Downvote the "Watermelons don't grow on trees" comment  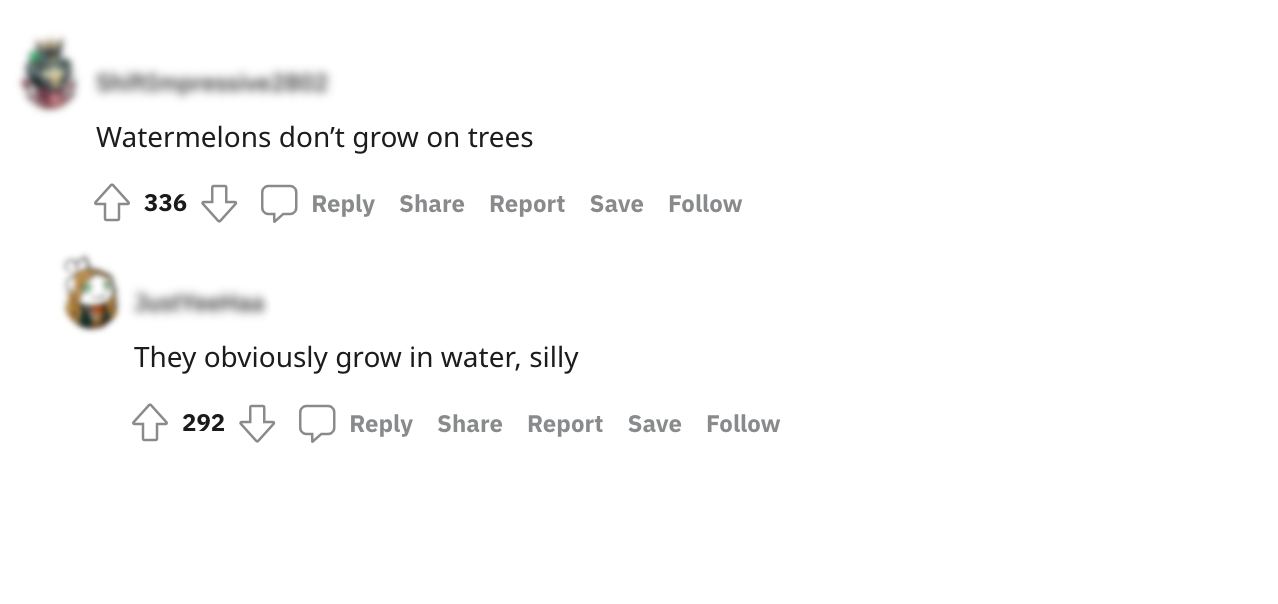coord(219,204)
